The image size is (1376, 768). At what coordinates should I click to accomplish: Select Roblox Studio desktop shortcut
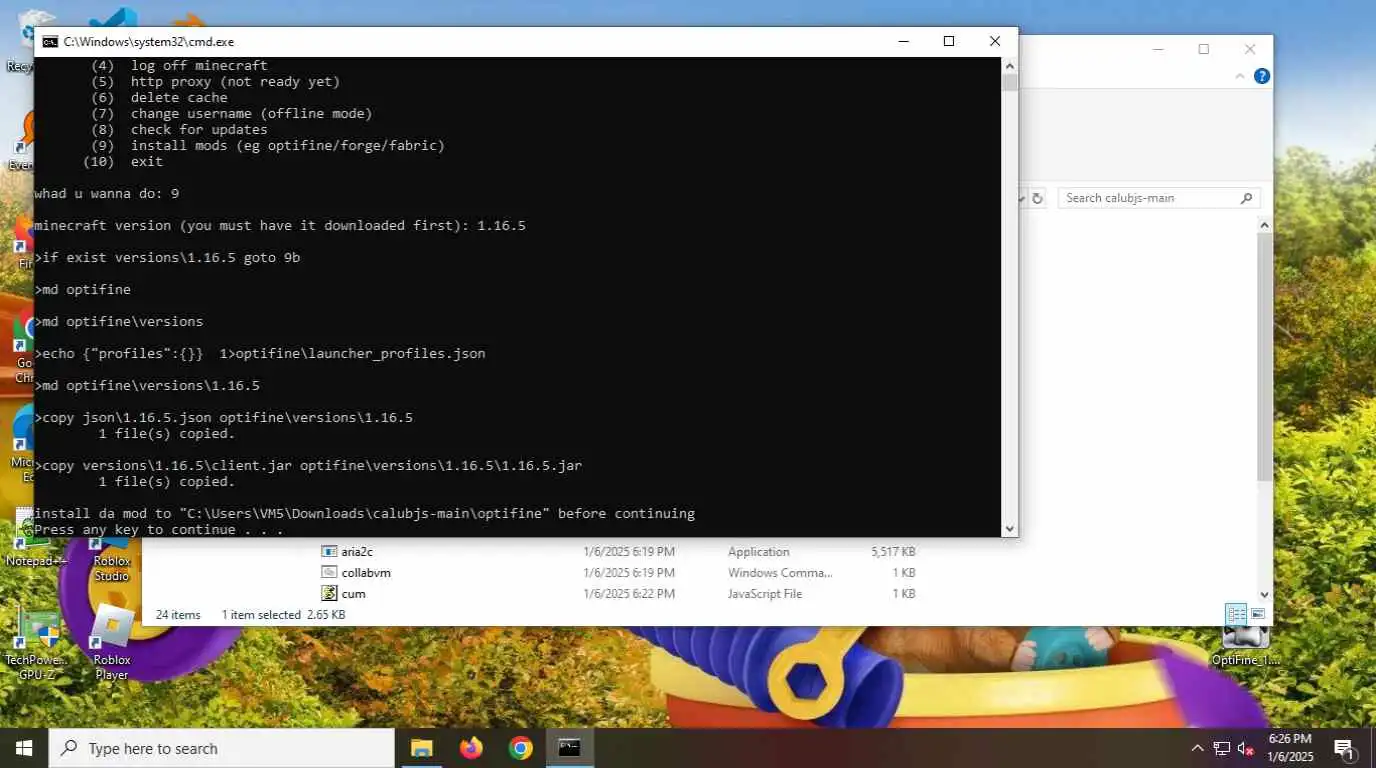pos(111,560)
